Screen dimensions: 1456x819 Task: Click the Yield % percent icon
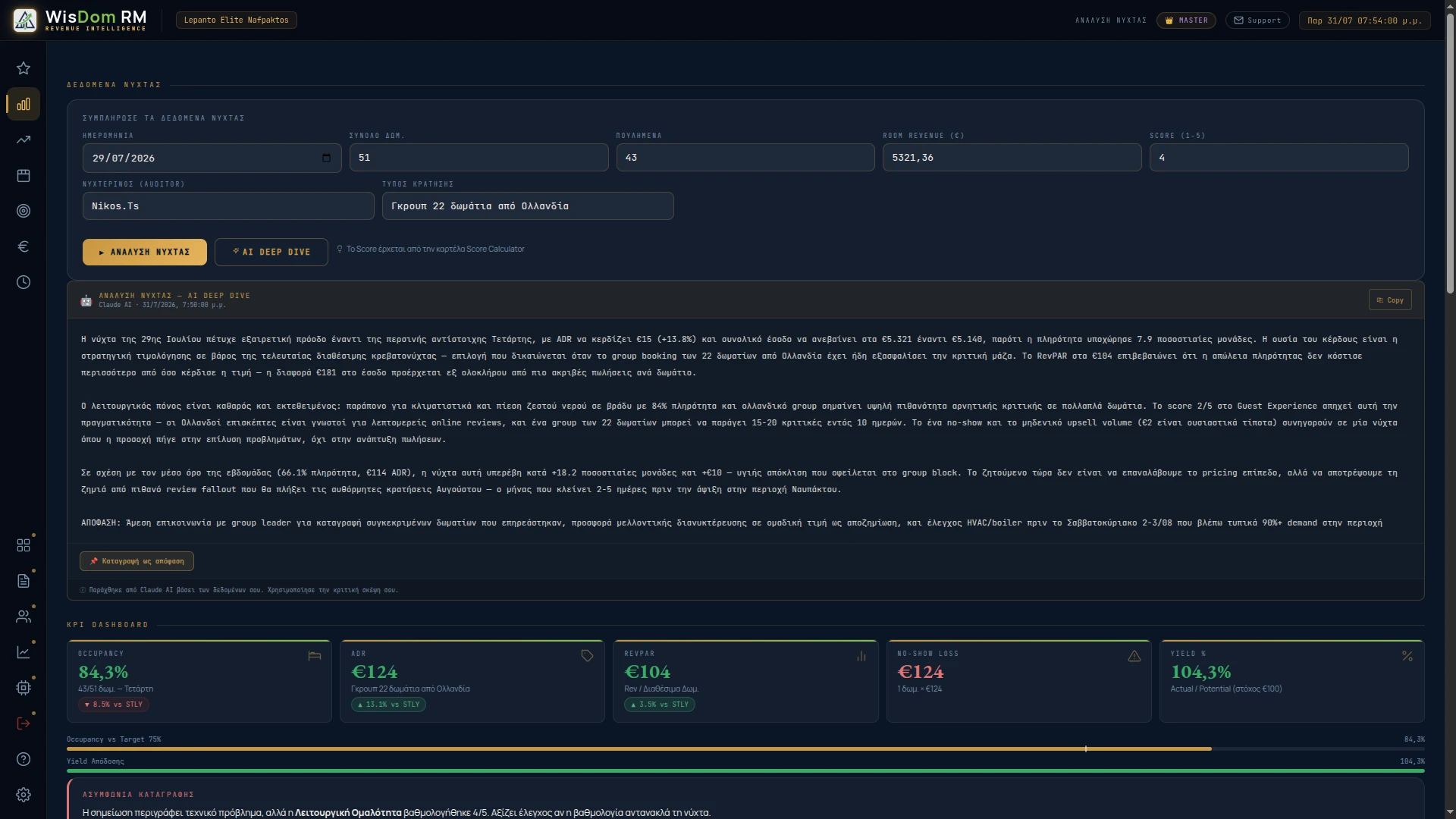pyautogui.click(x=1407, y=656)
